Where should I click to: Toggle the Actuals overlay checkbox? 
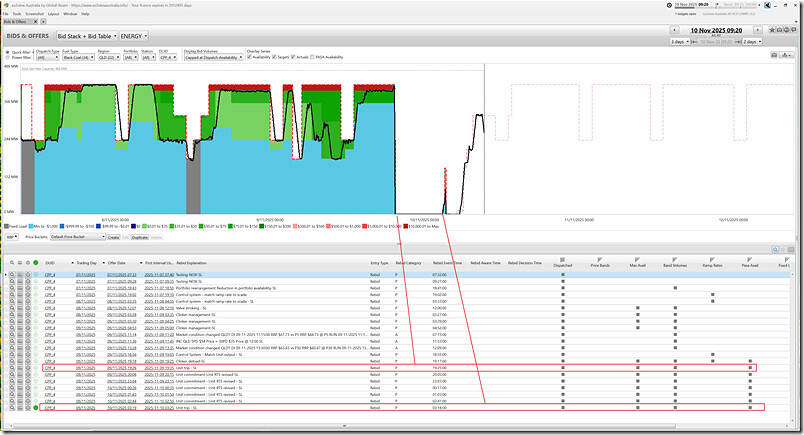tap(293, 57)
